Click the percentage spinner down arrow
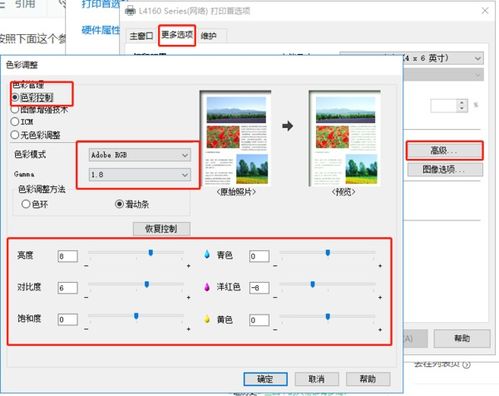499x396 pixels. click(462, 109)
